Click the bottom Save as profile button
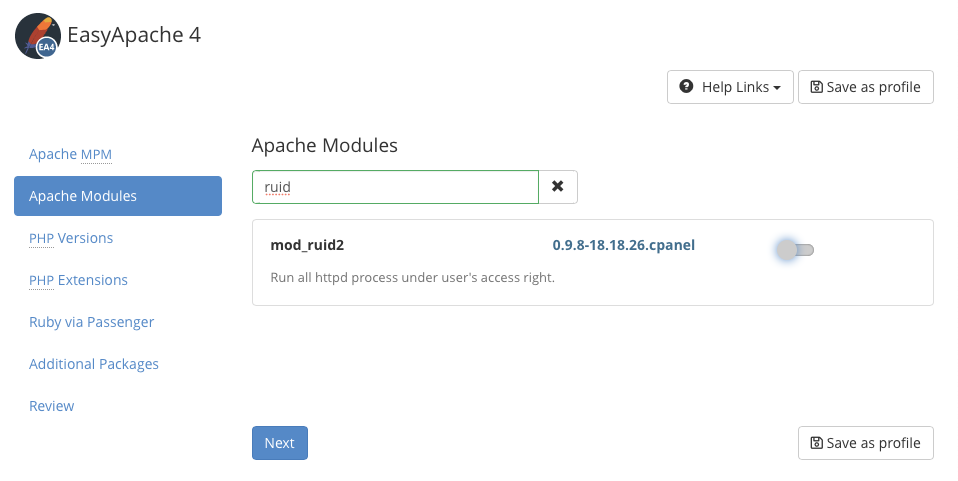The image size is (958, 481). (x=866, y=443)
